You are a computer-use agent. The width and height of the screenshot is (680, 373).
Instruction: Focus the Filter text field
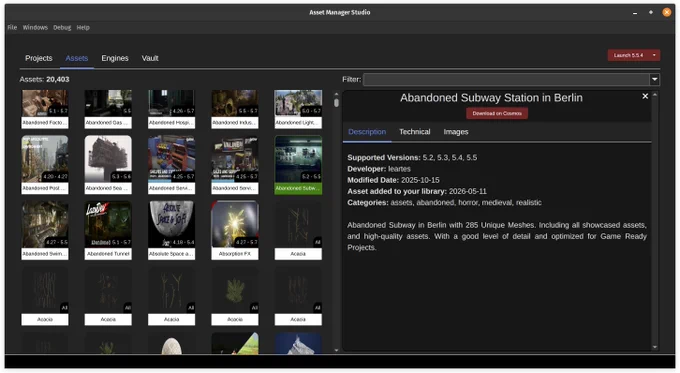point(506,79)
